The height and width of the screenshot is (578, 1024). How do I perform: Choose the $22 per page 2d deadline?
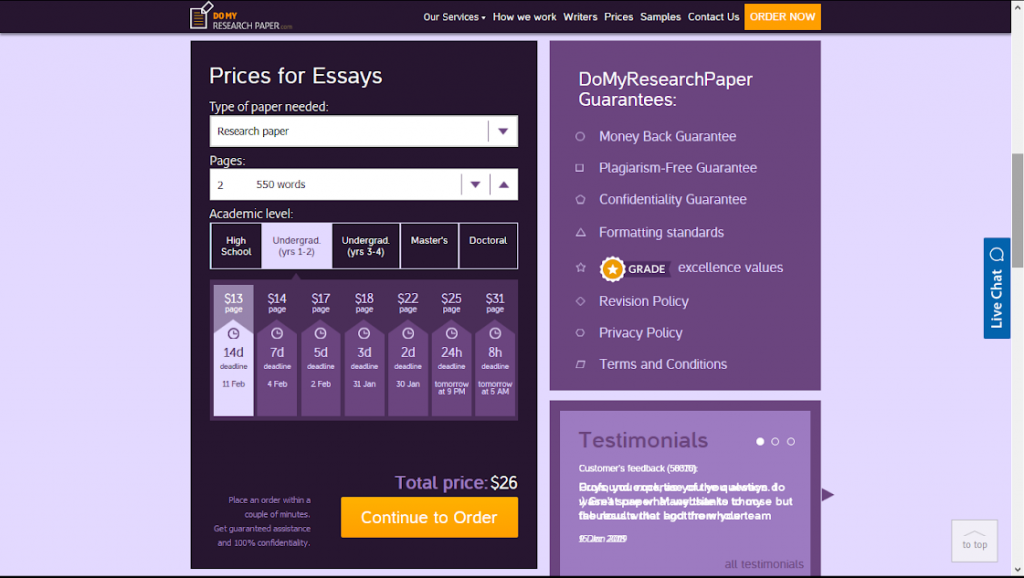pos(408,350)
